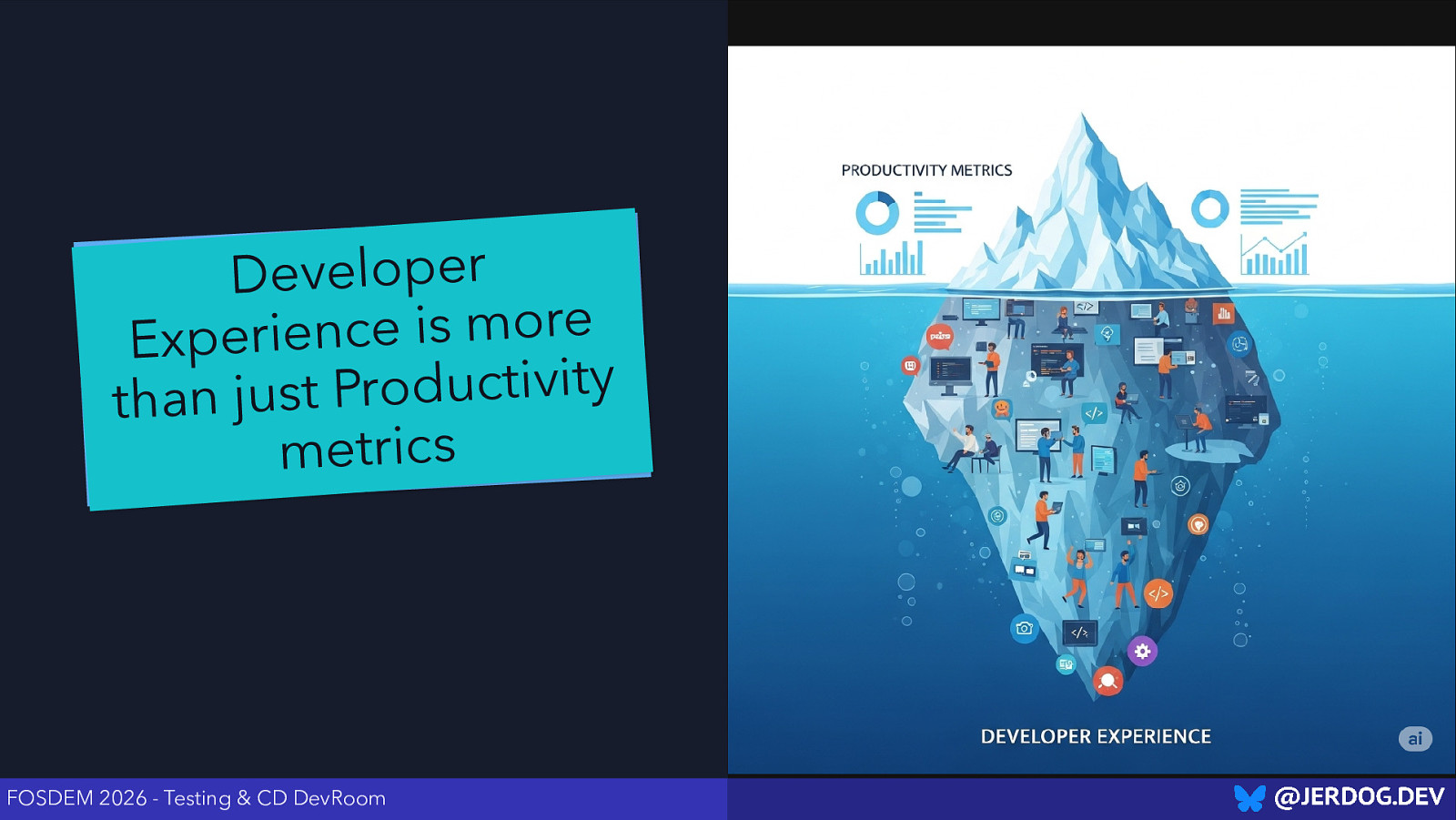1456x820 pixels.
Task: Select the PRODUCTIVITY METRICS label
Action: coord(926,169)
